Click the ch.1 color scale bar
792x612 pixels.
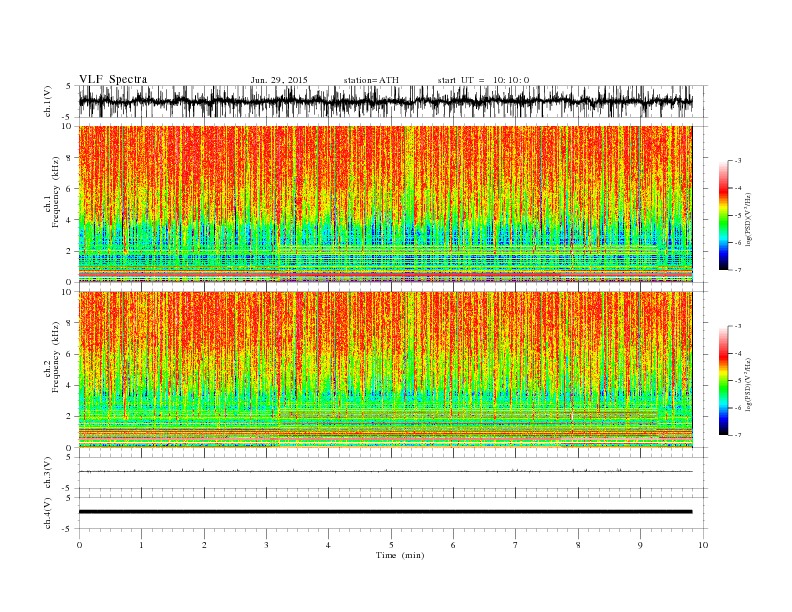click(x=723, y=215)
